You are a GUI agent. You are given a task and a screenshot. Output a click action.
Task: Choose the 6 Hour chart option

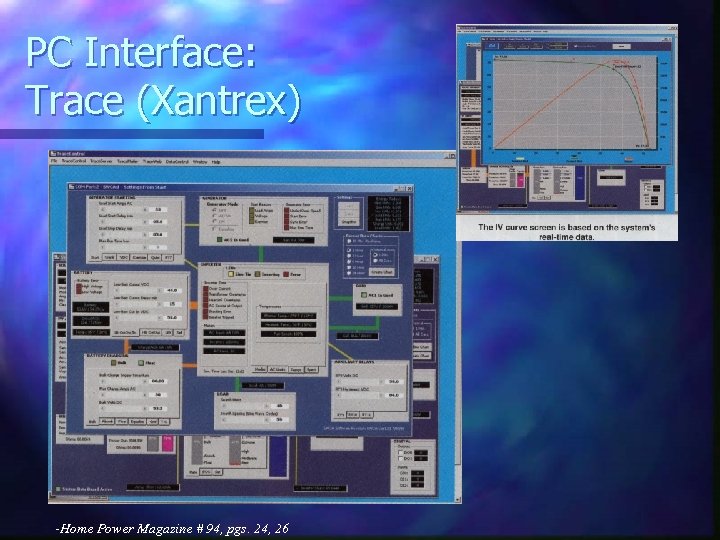[x=355, y=261]
